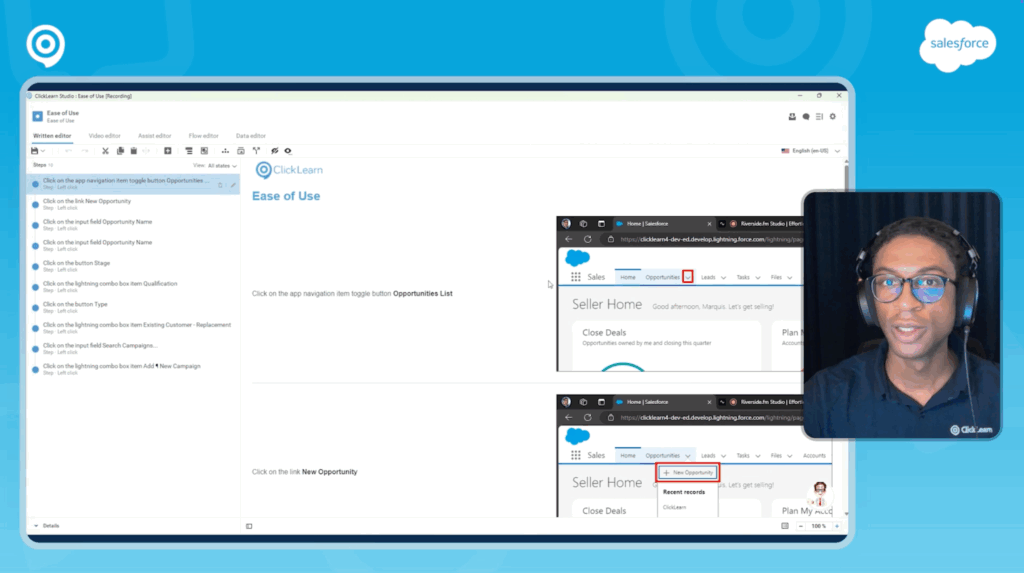The image size is (1024, 573).
Task: Switch to the Flow editor tab
Action: pyautogui.click(x=204, y=136)
